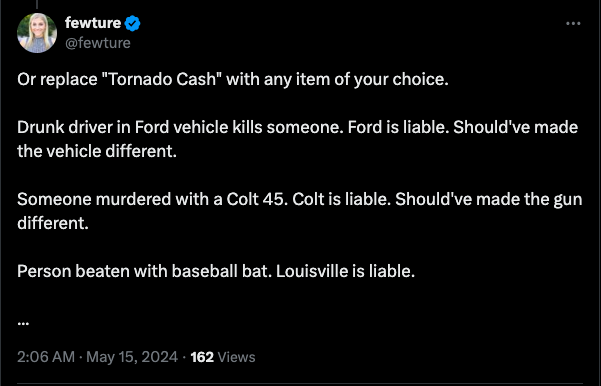Screen dimensions: 601x386
Task: Open the @fewture handle link
Action: (98, 43)
